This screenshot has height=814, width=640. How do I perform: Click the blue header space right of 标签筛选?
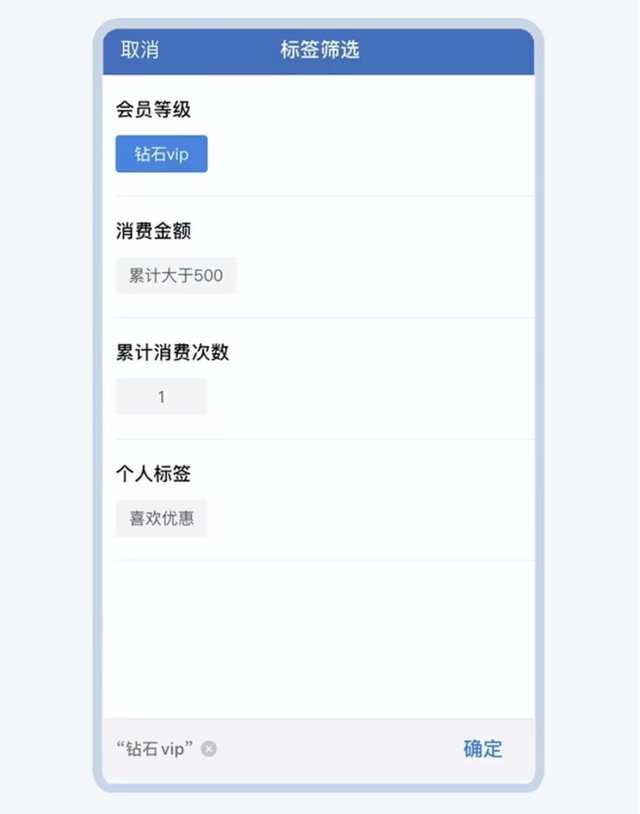[450, 50]
